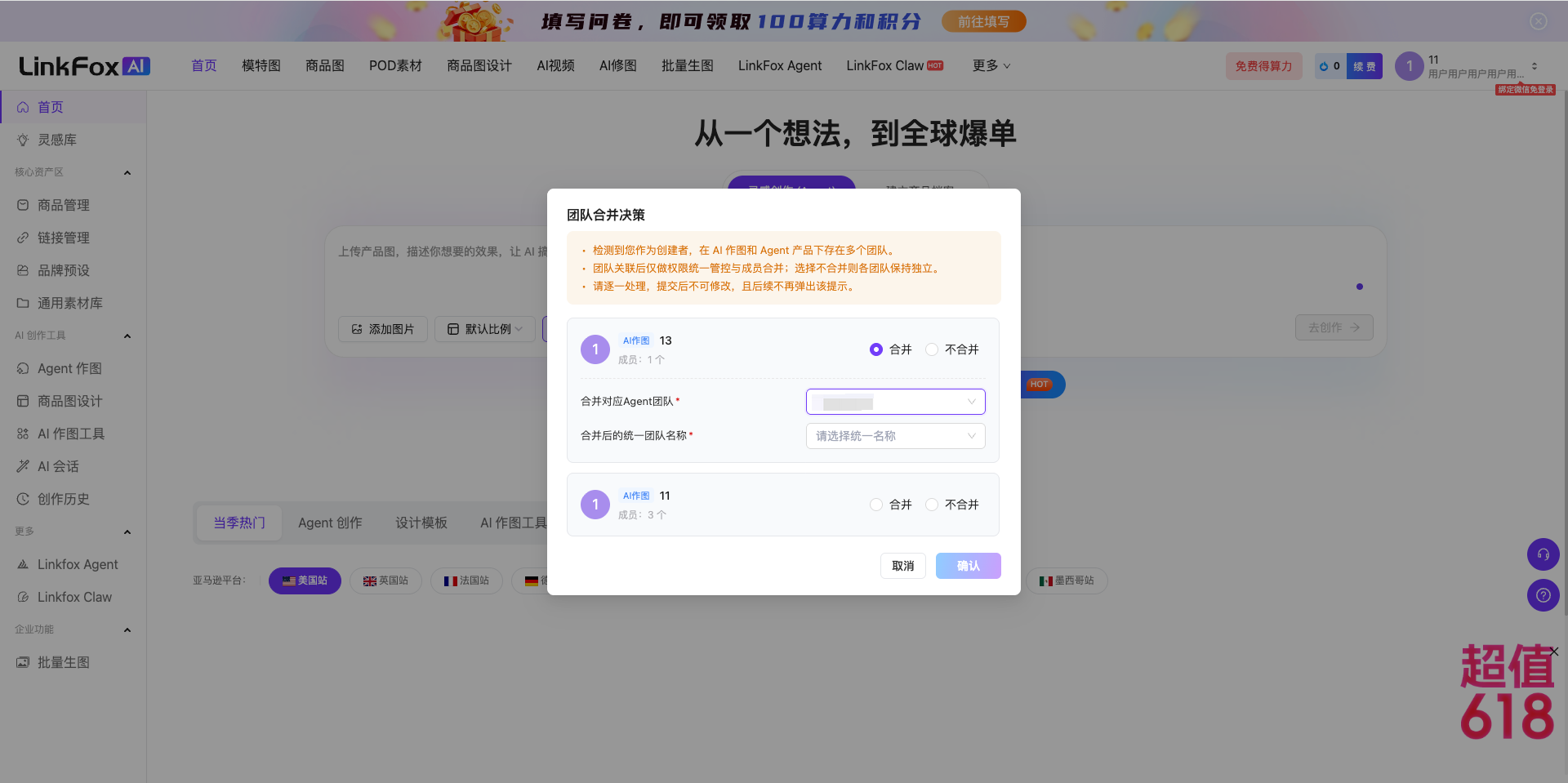Collapse the 企业功能 sidebar section
Screen dimensions: 1568x783
pos(127,630)
